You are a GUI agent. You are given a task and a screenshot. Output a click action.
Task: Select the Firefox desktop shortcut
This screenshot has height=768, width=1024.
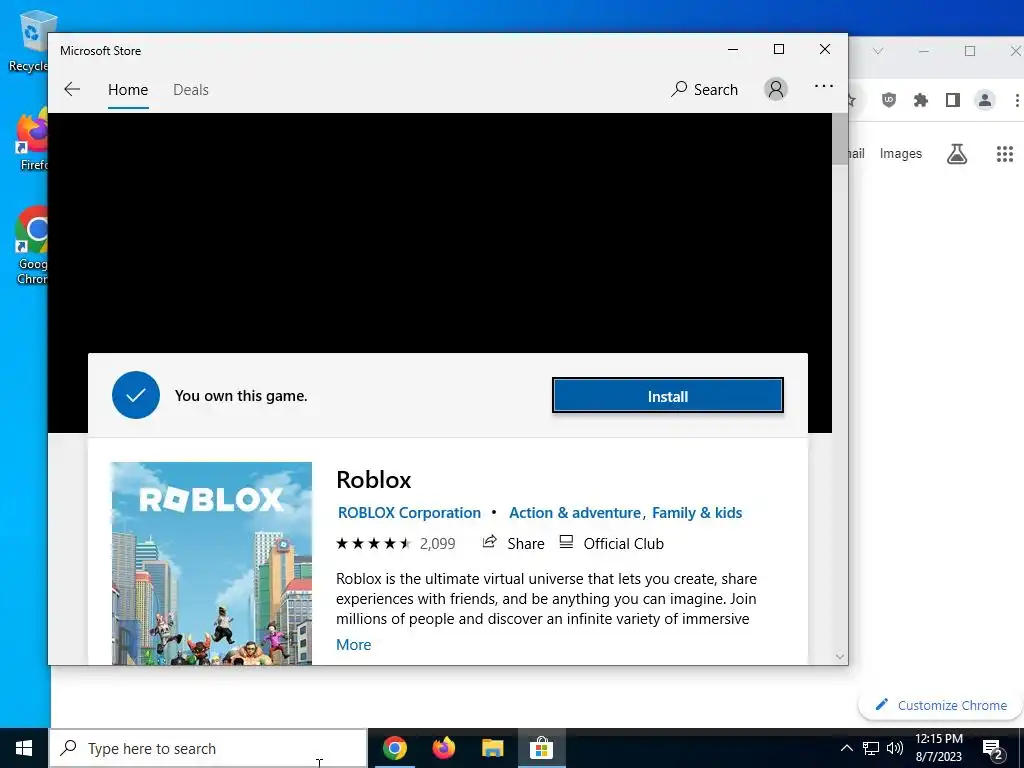click(x=31, y=140)
